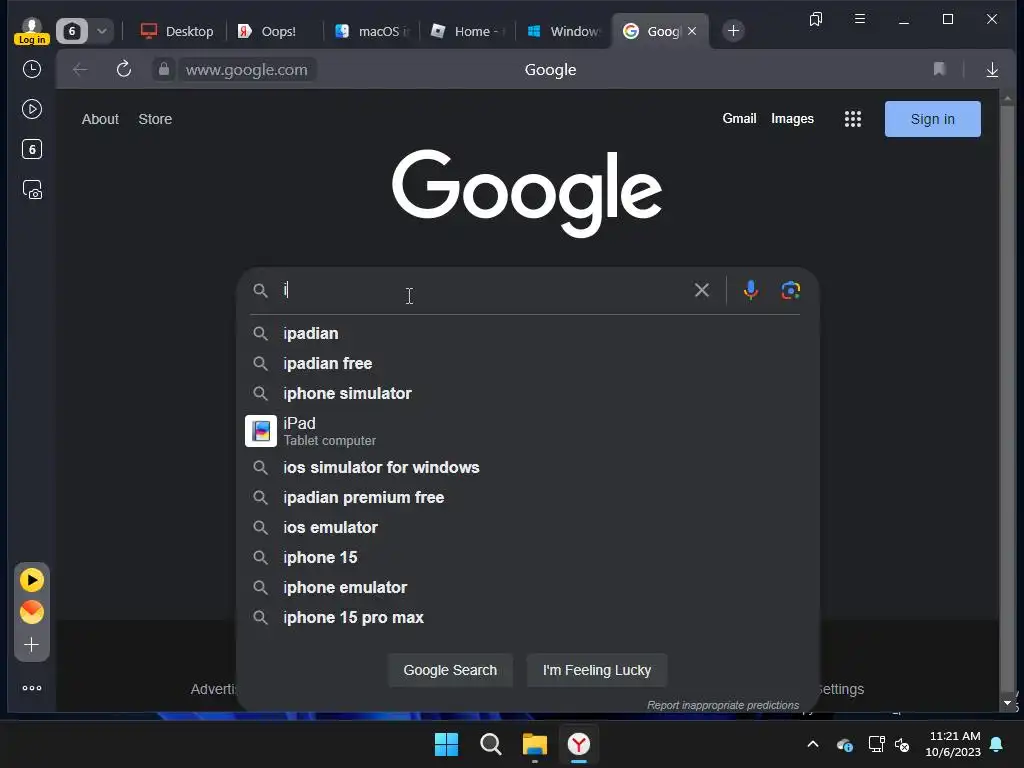Open the sidebar tab counter showing 6

(31, 150)
